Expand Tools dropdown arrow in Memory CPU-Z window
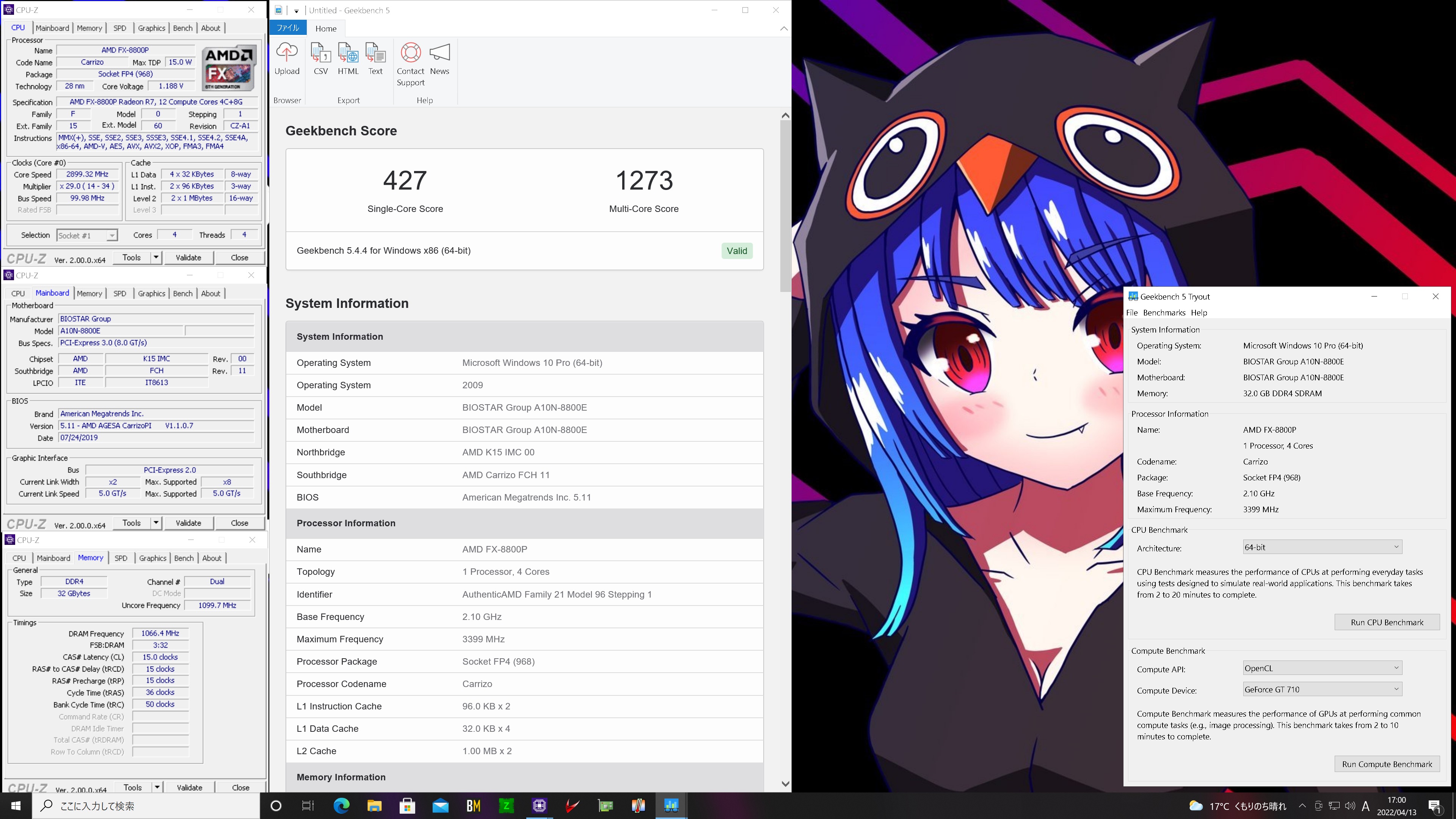 [x=157, y=788]
